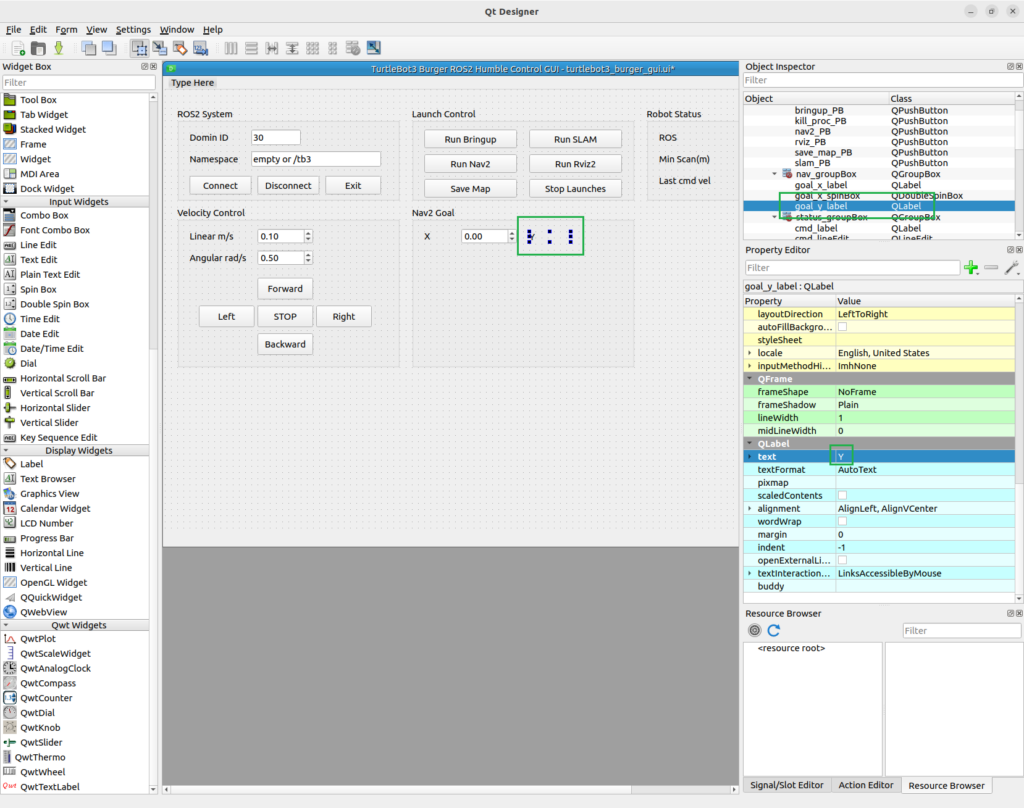Collapse the Display Widgets category
Viewport: 1024px width, 808px height.
pyautogui.click(x=6, y=451)
